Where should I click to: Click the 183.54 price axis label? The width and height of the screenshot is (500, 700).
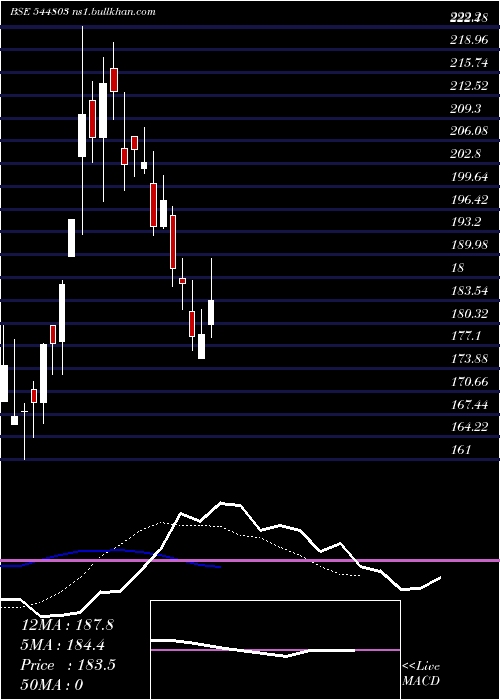[x=469, y=291]
